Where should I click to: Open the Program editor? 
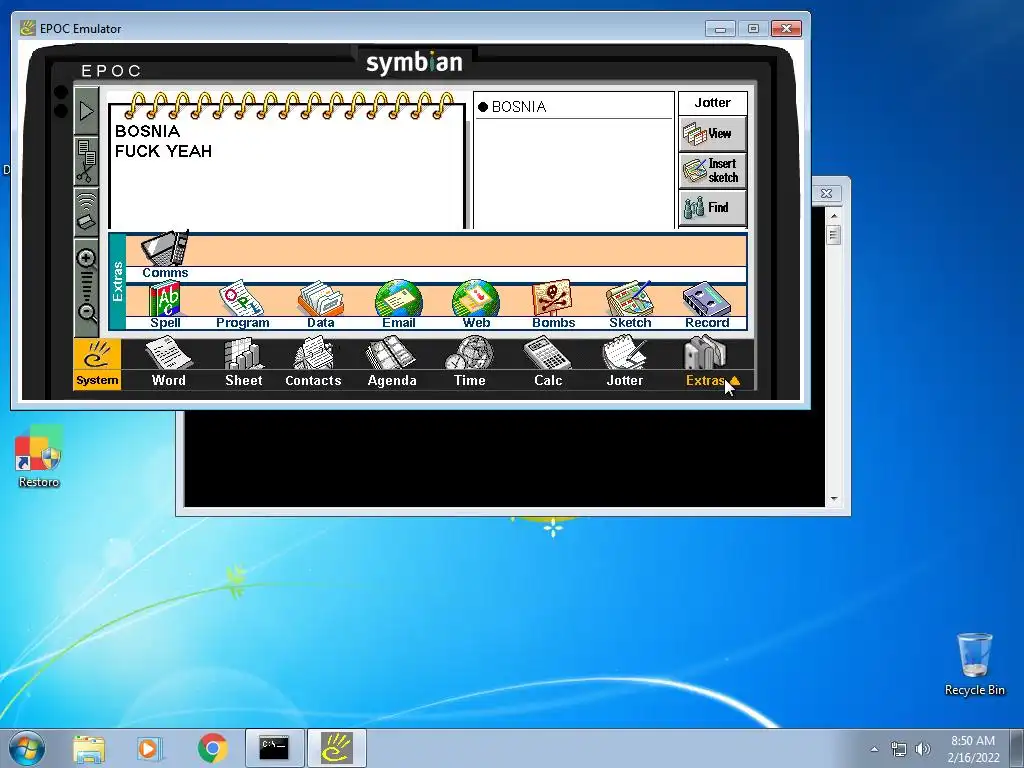242,305
